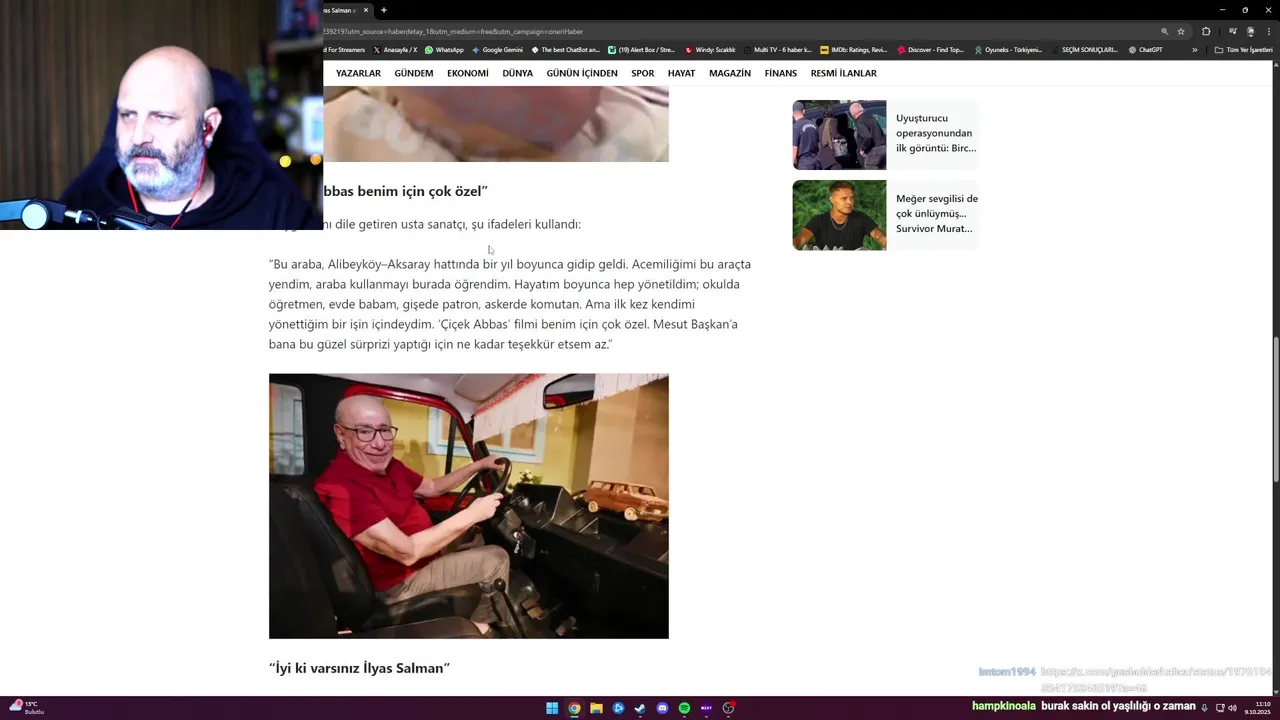Open Tüm Yer İşaretleri bookmarks folder

click(1244, 50)
